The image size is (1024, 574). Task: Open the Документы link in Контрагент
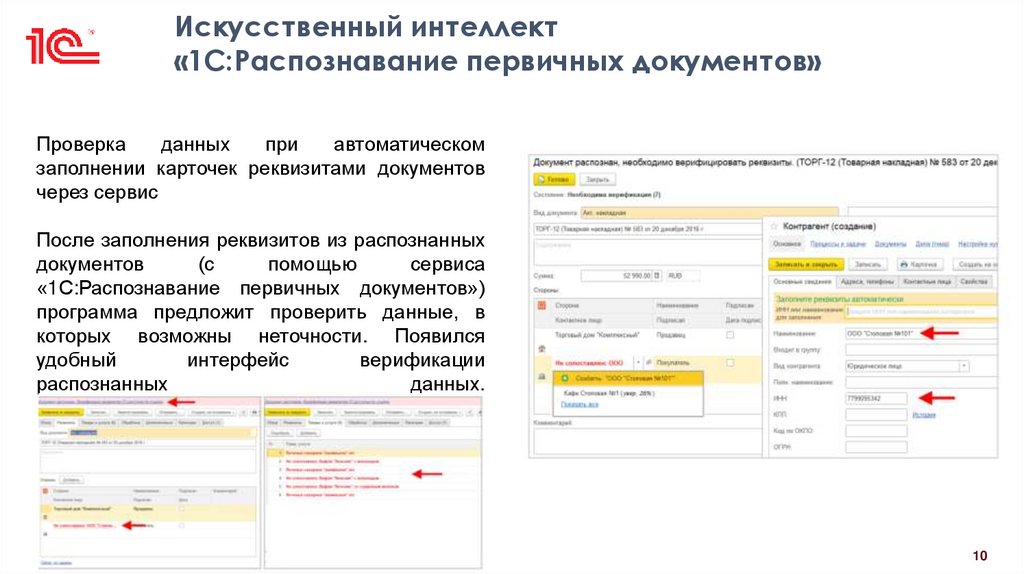pyautogui.click(x=890, y=244)
